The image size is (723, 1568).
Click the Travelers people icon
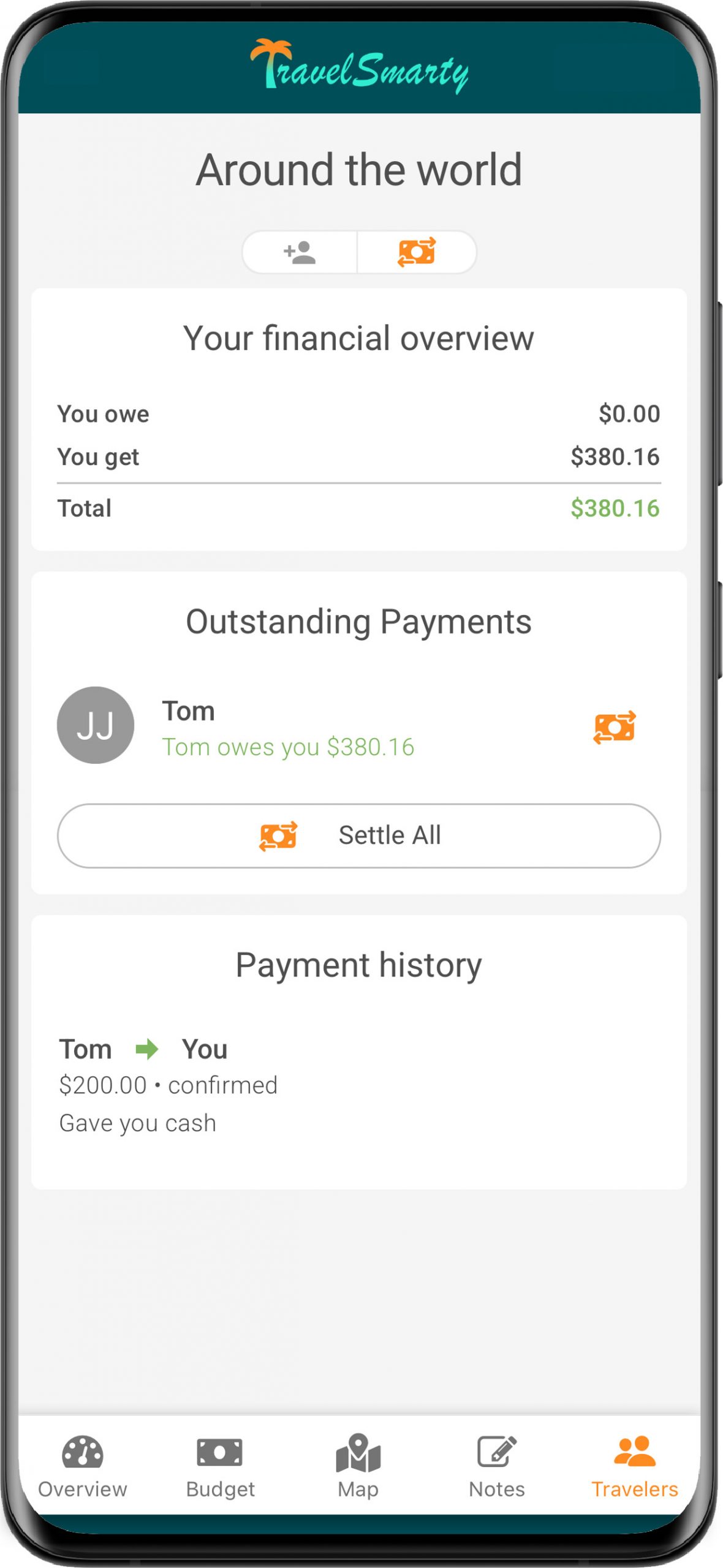click(634, 1451)
